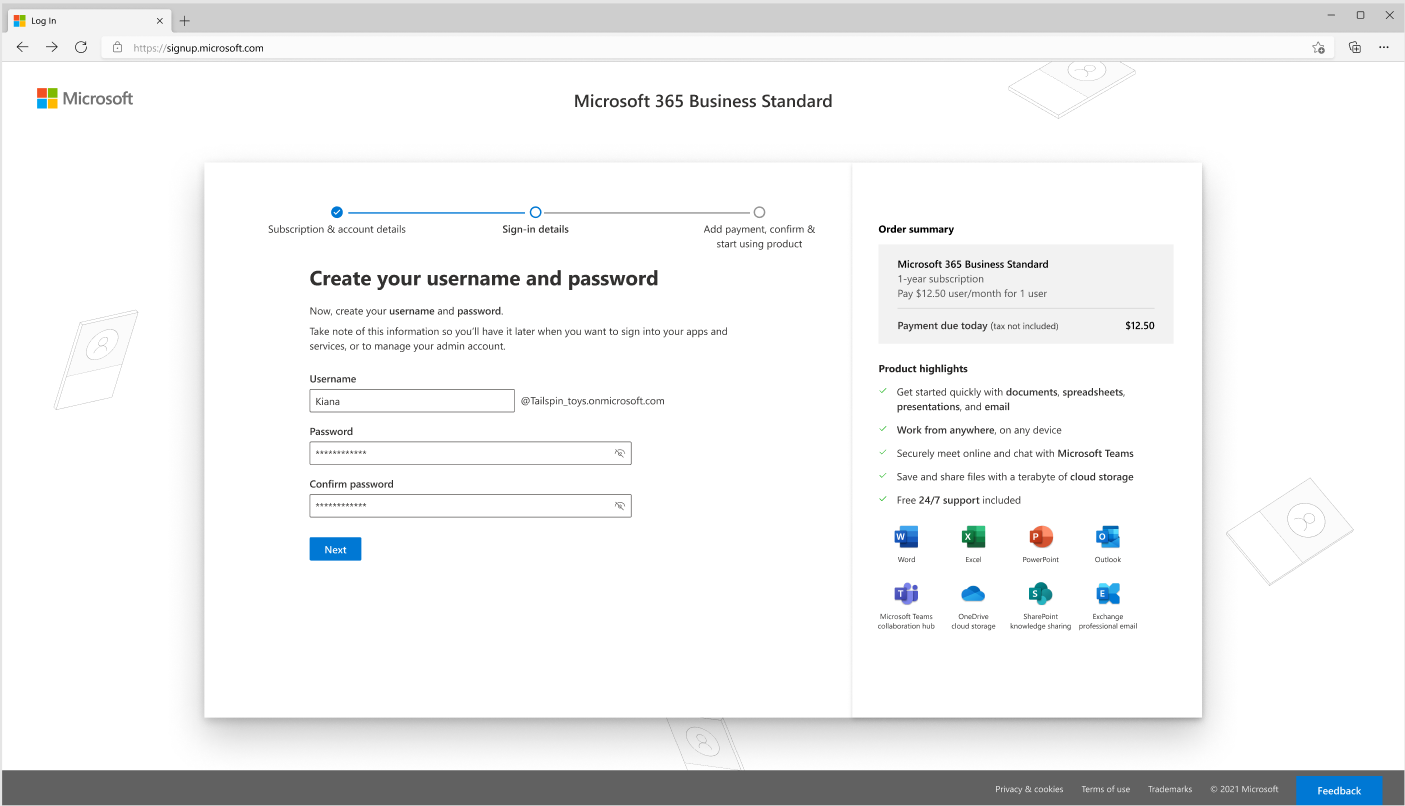Click the Next button
Image resolution: width=1405 pixels, height=806 pixels.
pos(335,549)
